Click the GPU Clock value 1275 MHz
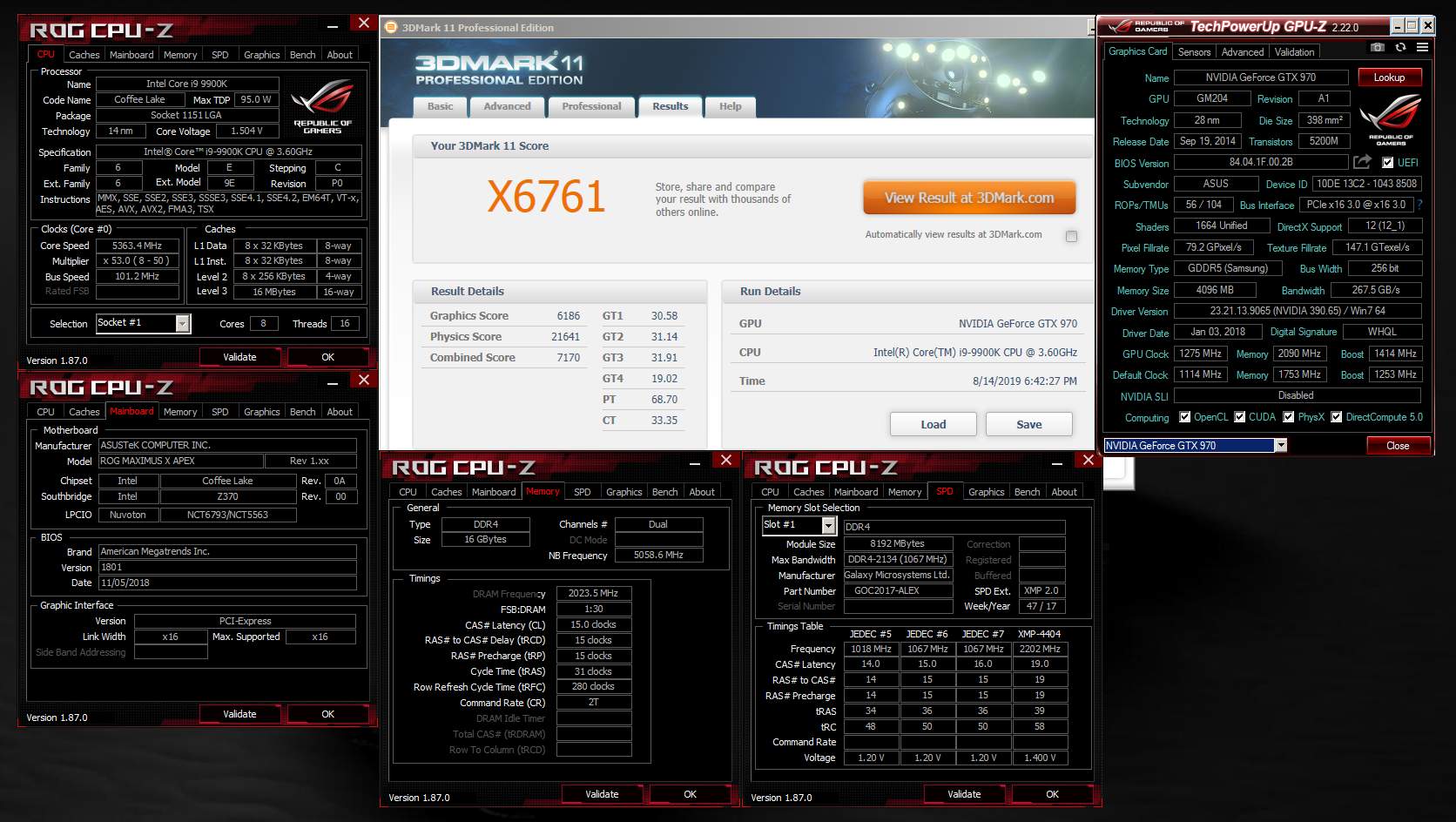Image resolution: width=1456 pixels, height=822 pixels. 1200,354
